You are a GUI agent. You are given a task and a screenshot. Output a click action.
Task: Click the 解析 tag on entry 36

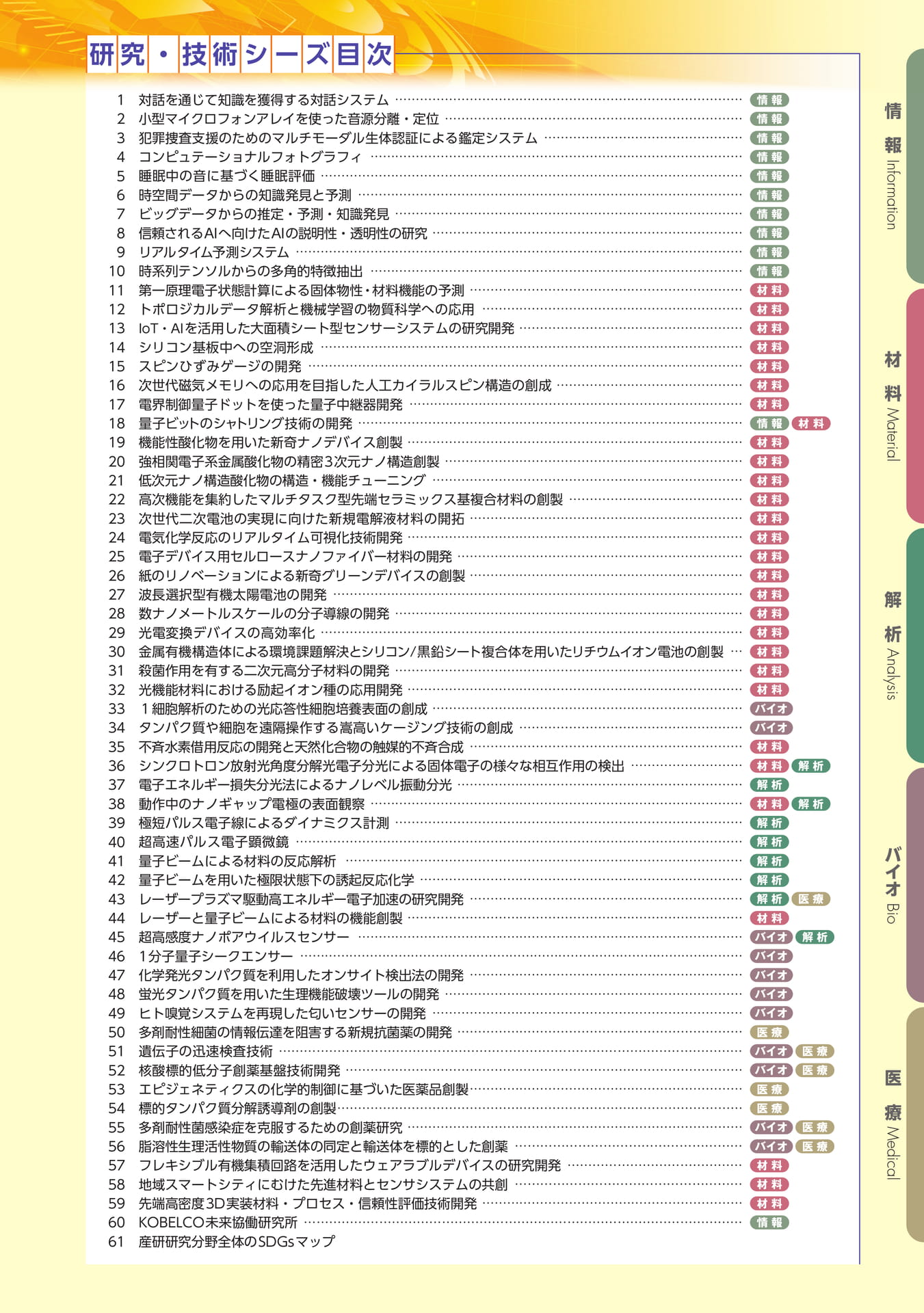tap(811, 767)
